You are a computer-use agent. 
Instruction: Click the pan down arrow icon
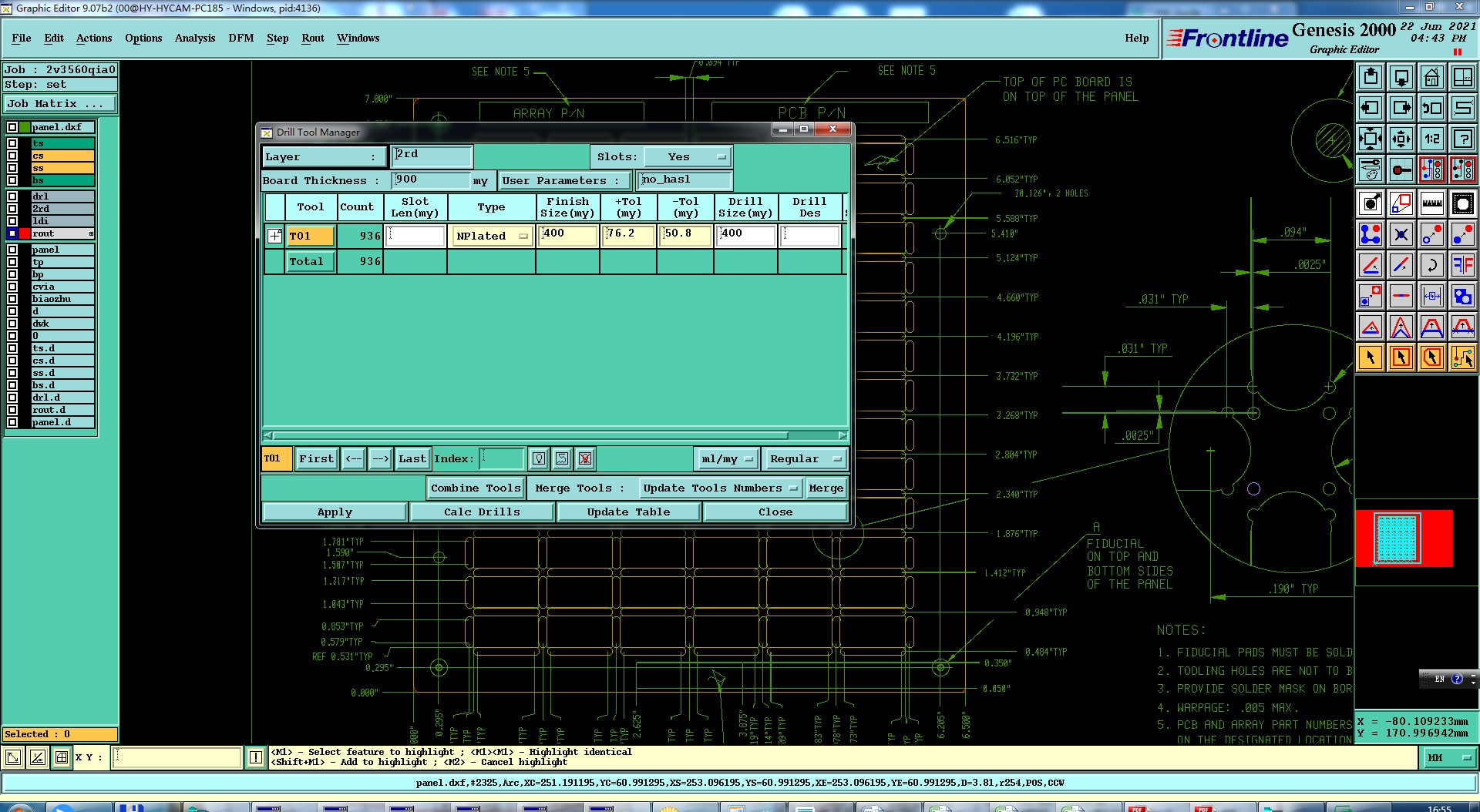(1401, 77)
